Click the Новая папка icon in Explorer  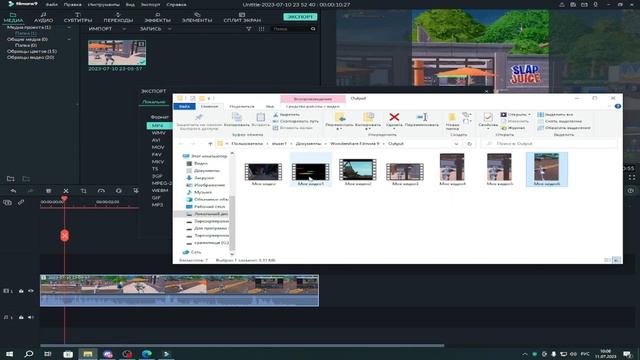[452, 118]
